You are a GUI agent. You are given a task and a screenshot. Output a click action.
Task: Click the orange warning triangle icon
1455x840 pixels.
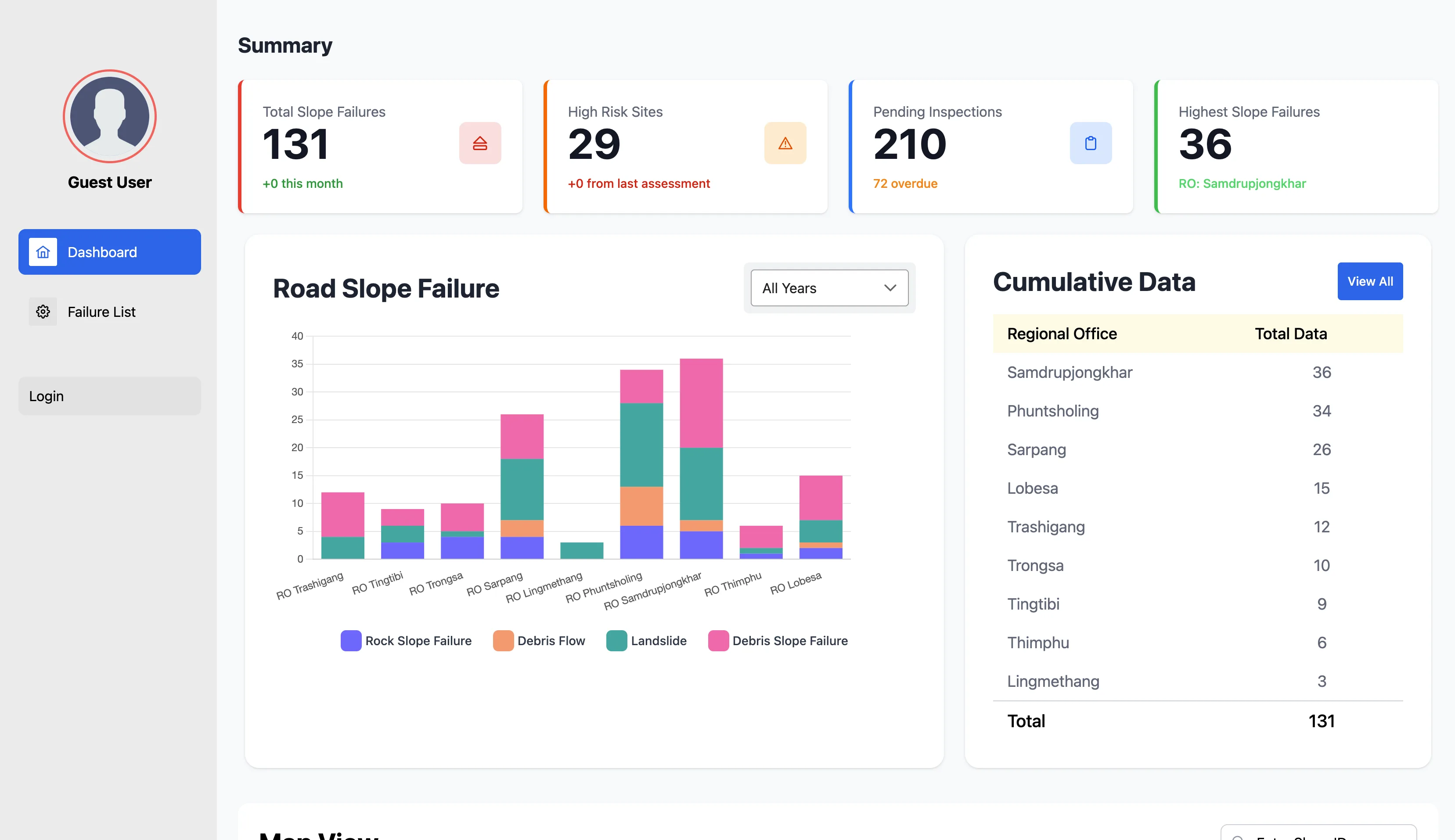(785, 143)
